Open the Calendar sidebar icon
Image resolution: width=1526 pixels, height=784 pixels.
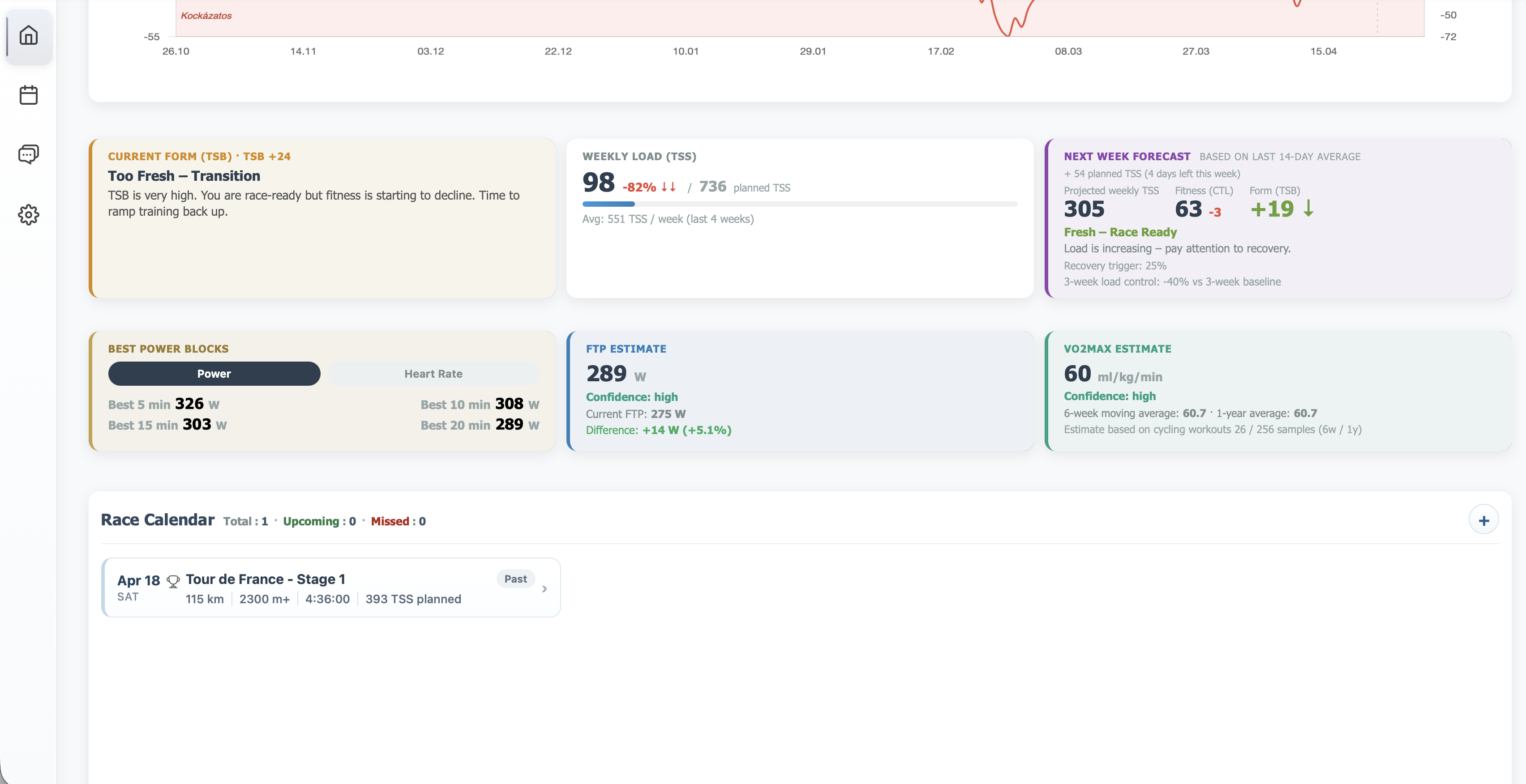tap(29, 95)
